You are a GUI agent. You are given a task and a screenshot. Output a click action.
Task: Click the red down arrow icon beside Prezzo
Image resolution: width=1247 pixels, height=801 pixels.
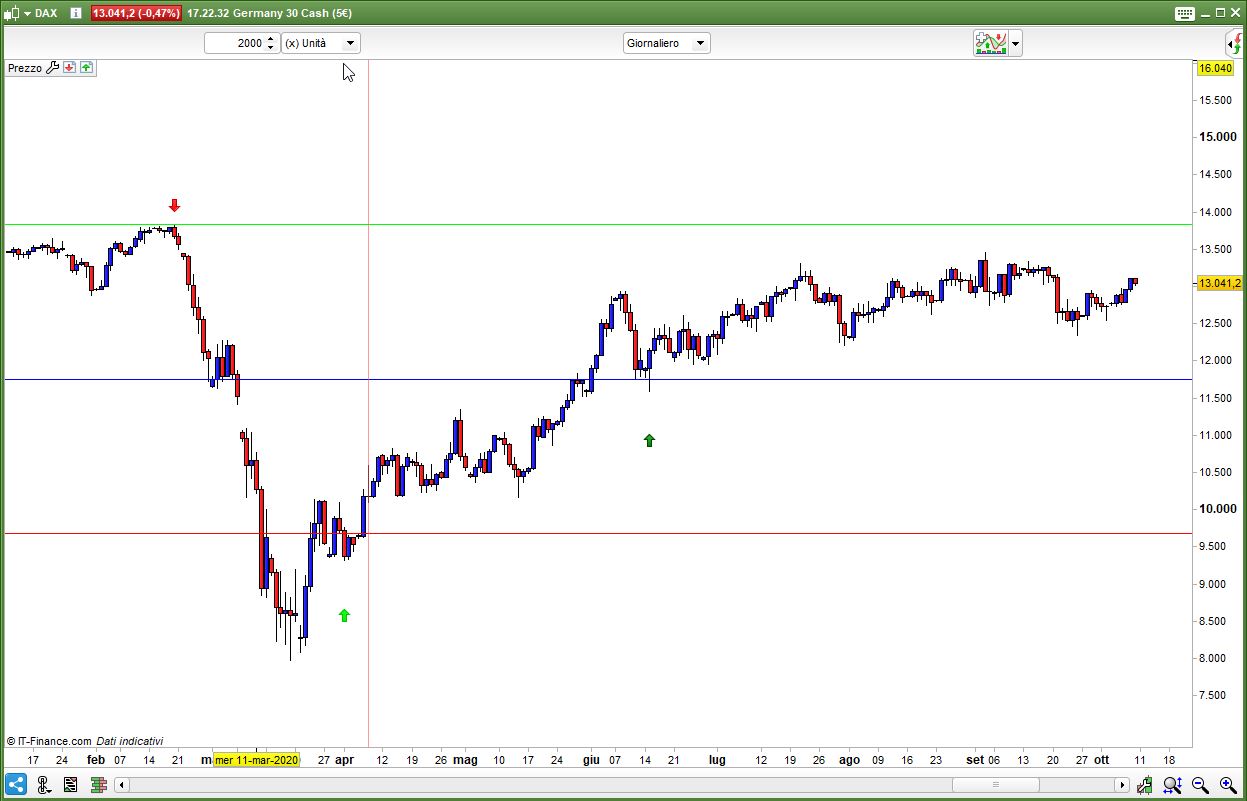click(x=69, y=68)
